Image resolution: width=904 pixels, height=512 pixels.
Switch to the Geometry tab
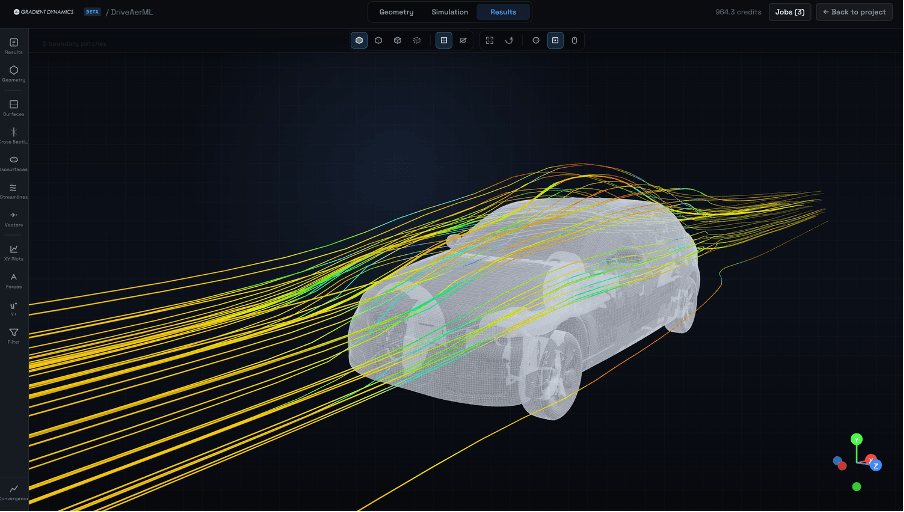coord(396,12)
